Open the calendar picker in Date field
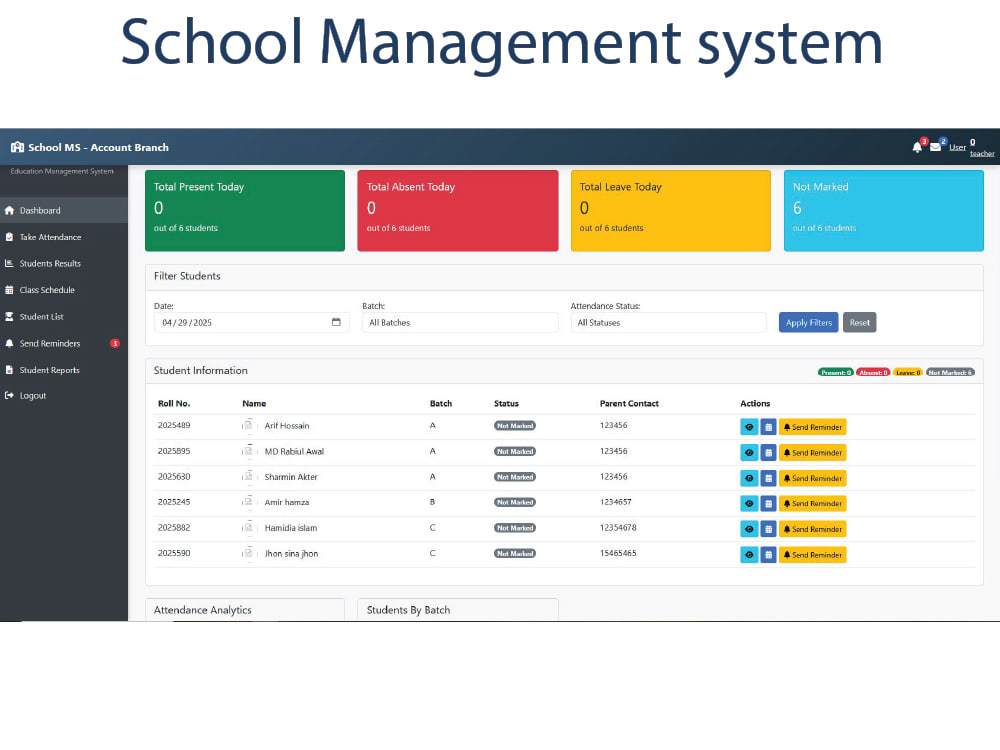1000x750 pixels. click(336, 322)
